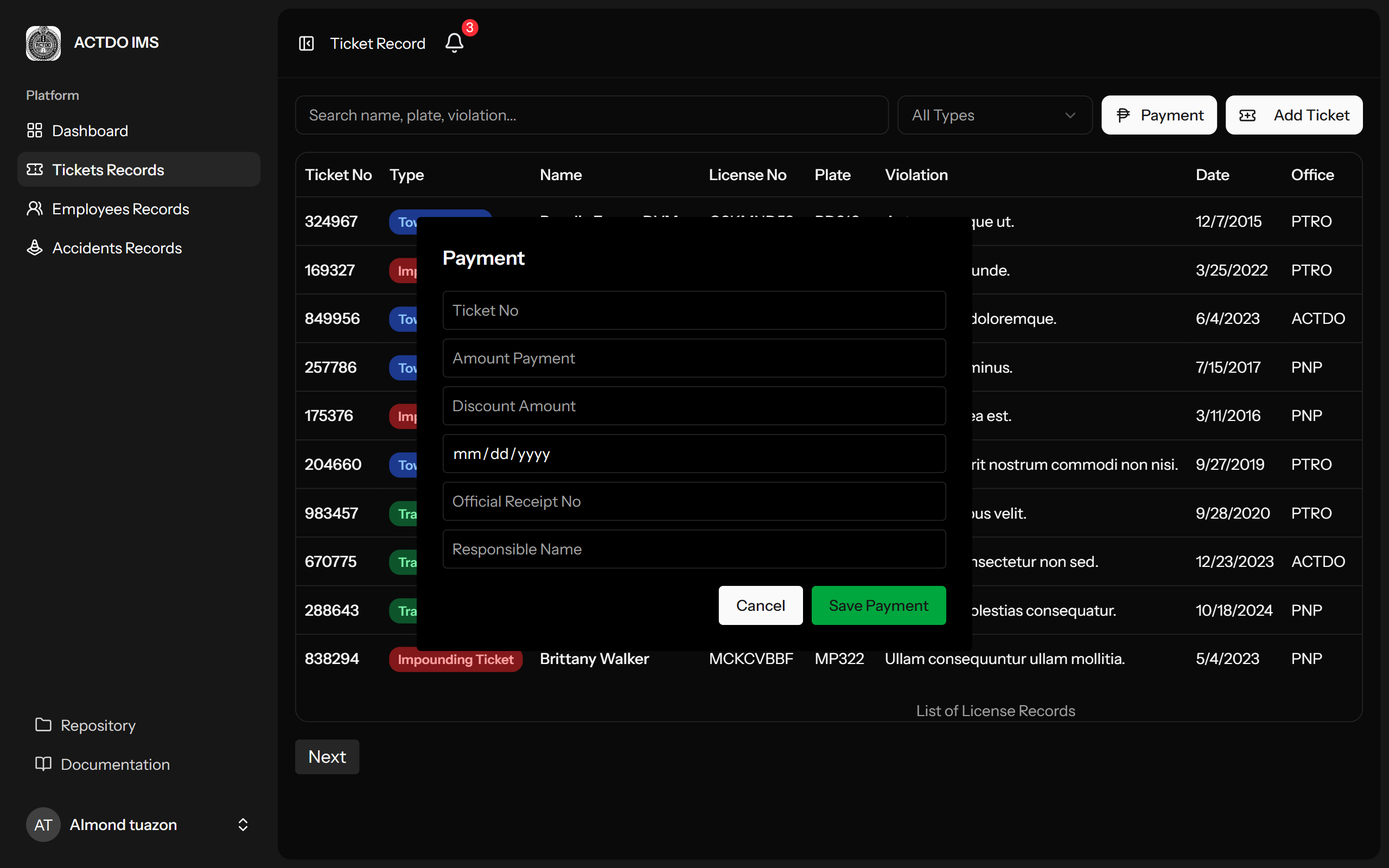Image resolution: width=1389 pixels, height=868 pixels.
Task: Click the Payment button in the toolbar
Action: click(1158, 116)
